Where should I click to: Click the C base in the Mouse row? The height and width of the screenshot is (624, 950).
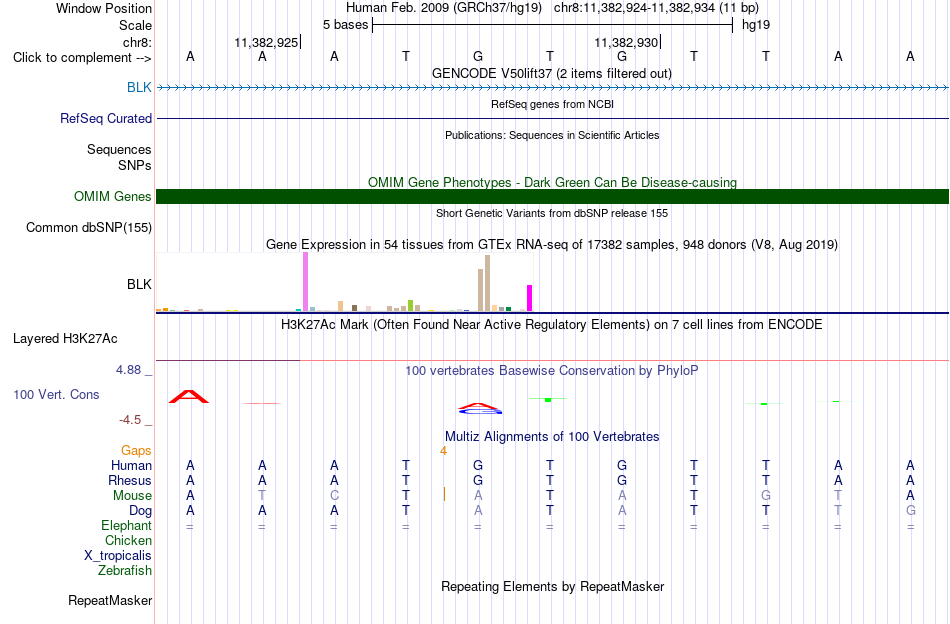tap(334, 496)
